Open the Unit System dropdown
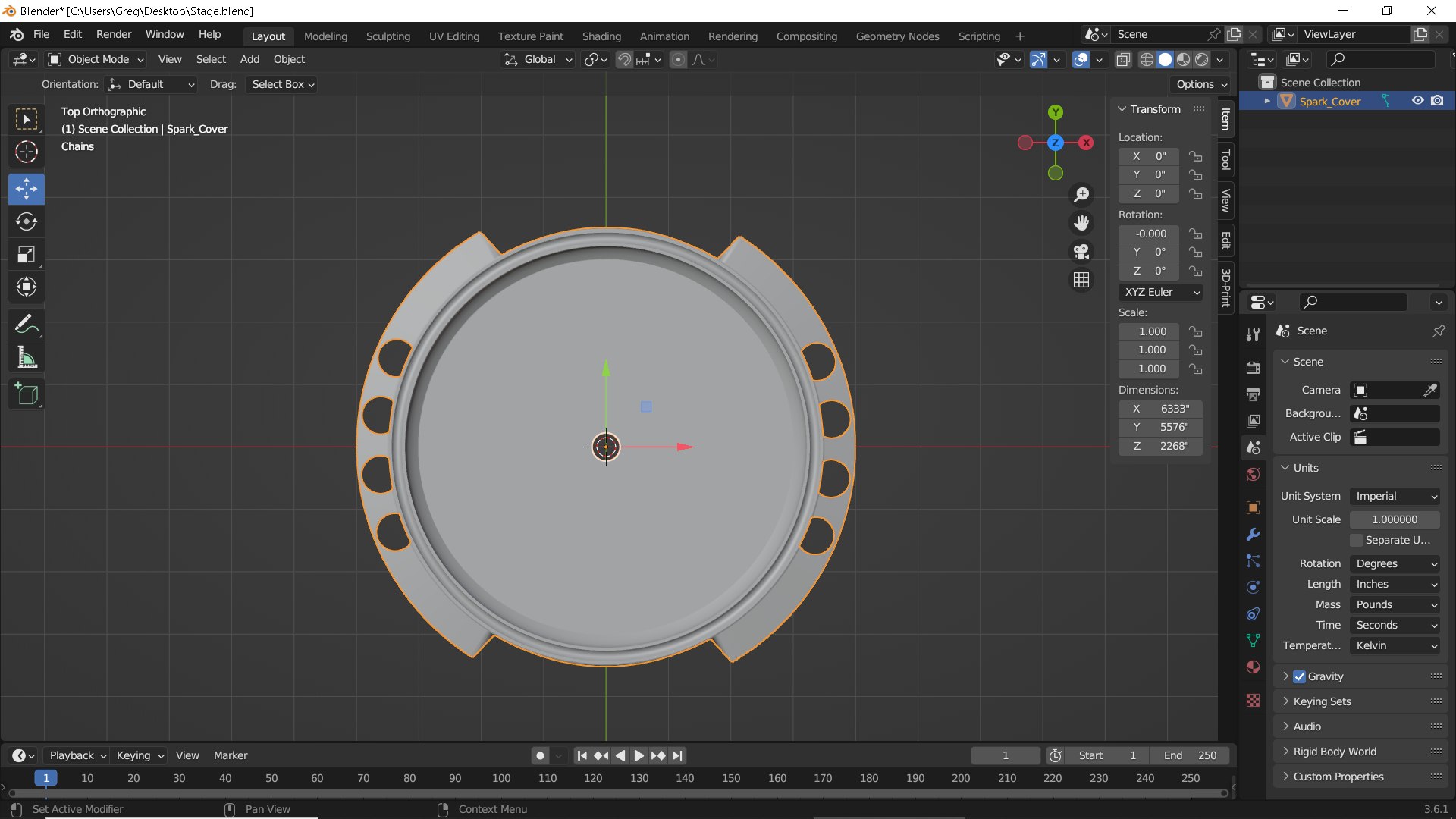 pos(1395,496)
